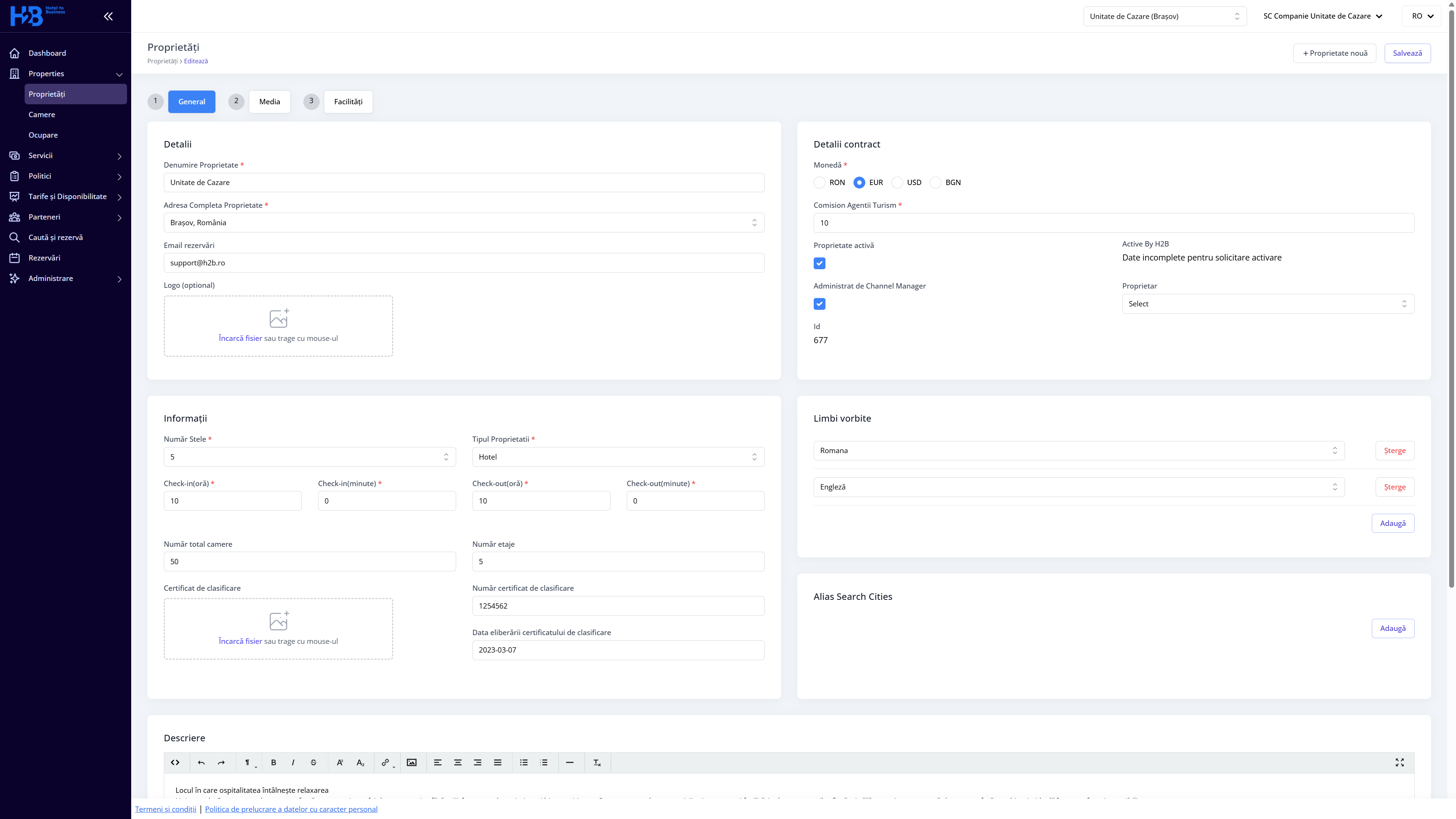Open Adresa Completa Proprietate dropdown

tap(464, 223)
